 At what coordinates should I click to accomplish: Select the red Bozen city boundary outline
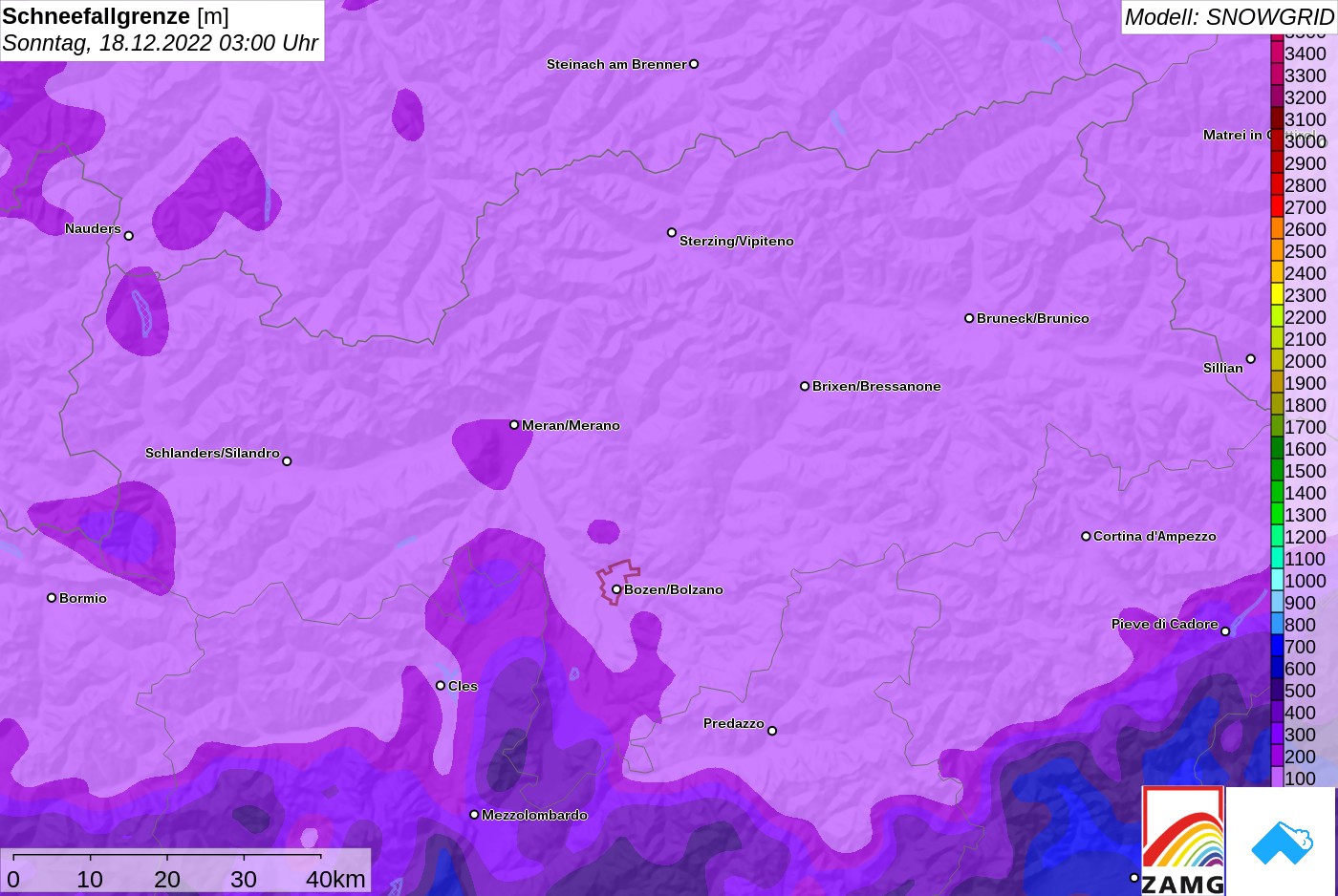point(618,582)
